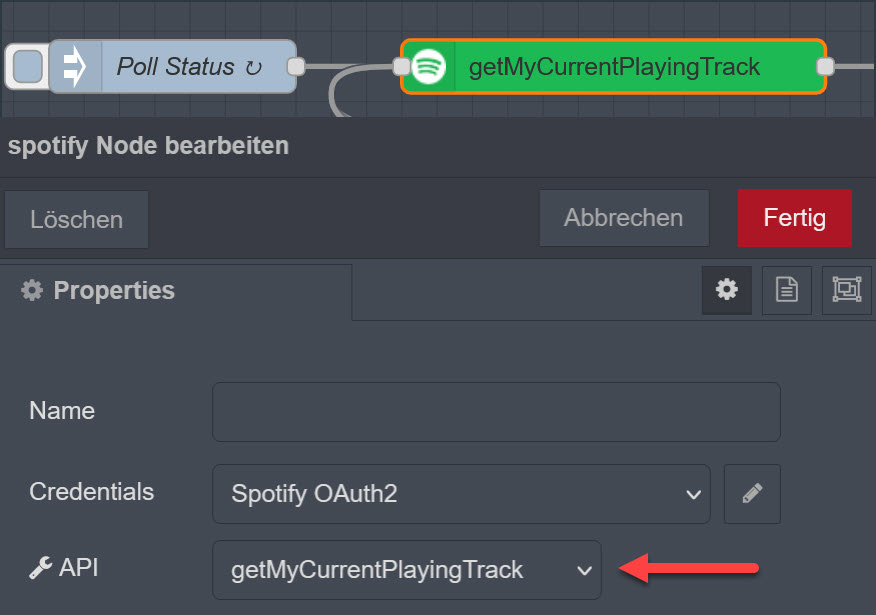Open node description document icon
Image resolution: width=876 pixels, height=615 pixels.
click(787, 290)
